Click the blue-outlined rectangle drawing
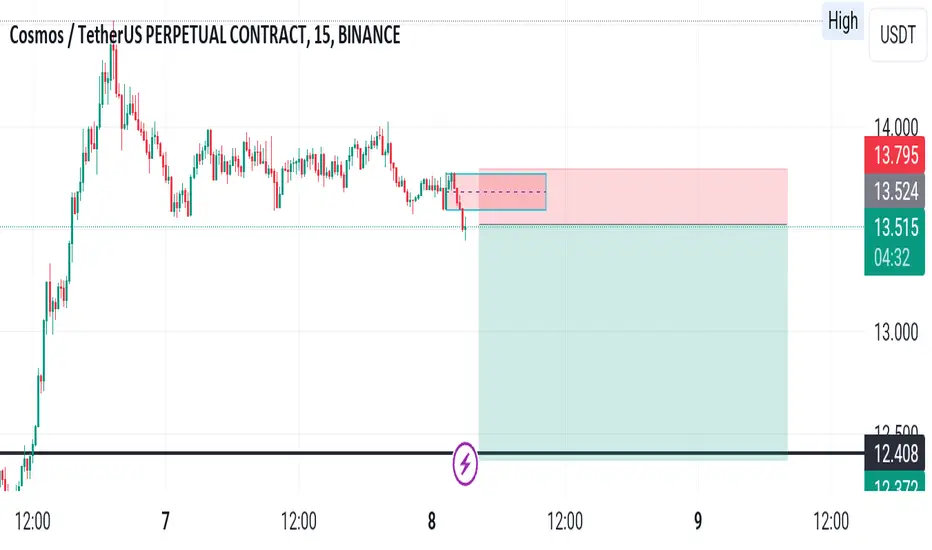Screen dimensions: 932x550 pos(496,191)
